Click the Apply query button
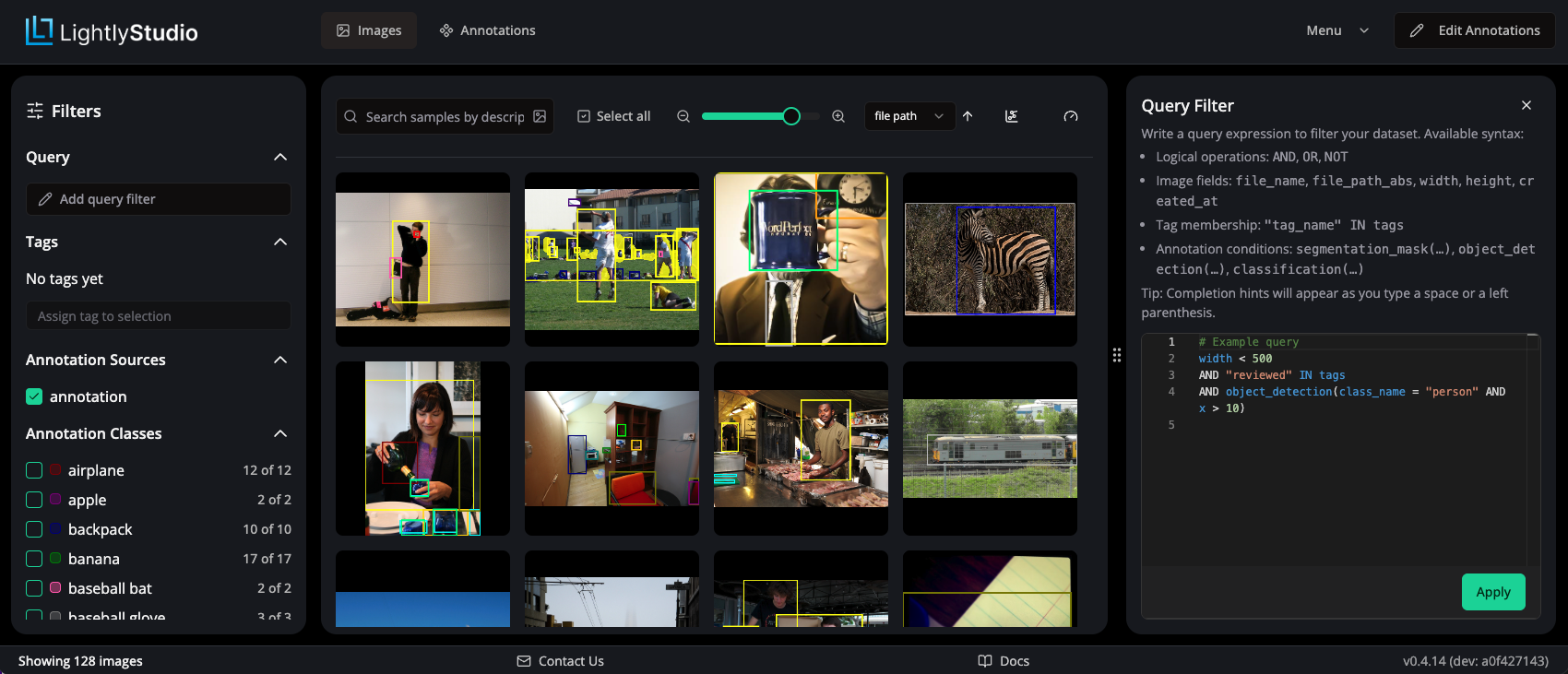1568x674 pixels. (1493, 592)
